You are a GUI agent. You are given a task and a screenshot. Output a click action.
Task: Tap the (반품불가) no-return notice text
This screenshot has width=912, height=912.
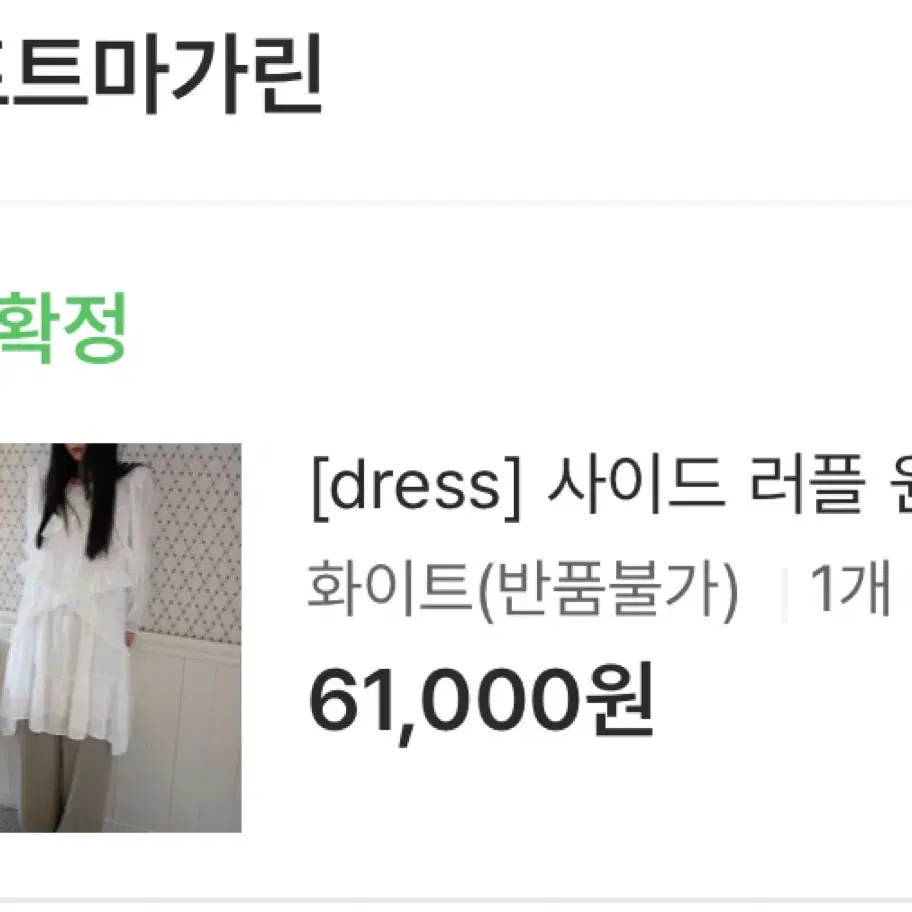pyautogui.click(x=607, y=590)
